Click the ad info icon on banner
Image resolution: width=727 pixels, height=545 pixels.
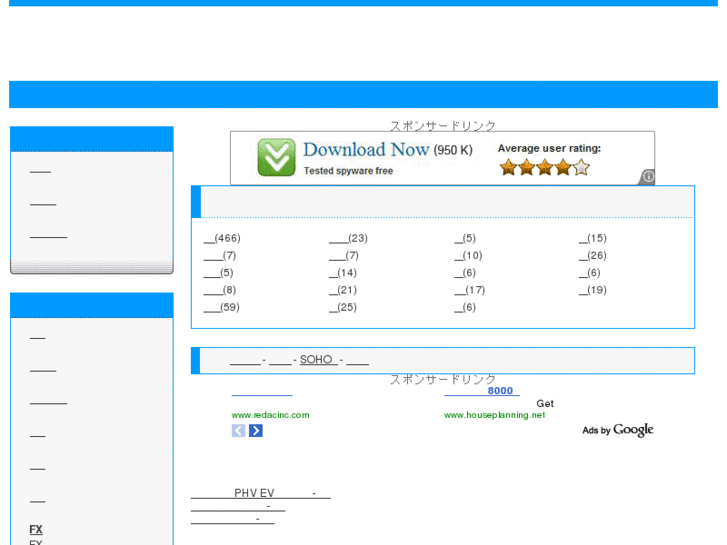tap(648, 176)
